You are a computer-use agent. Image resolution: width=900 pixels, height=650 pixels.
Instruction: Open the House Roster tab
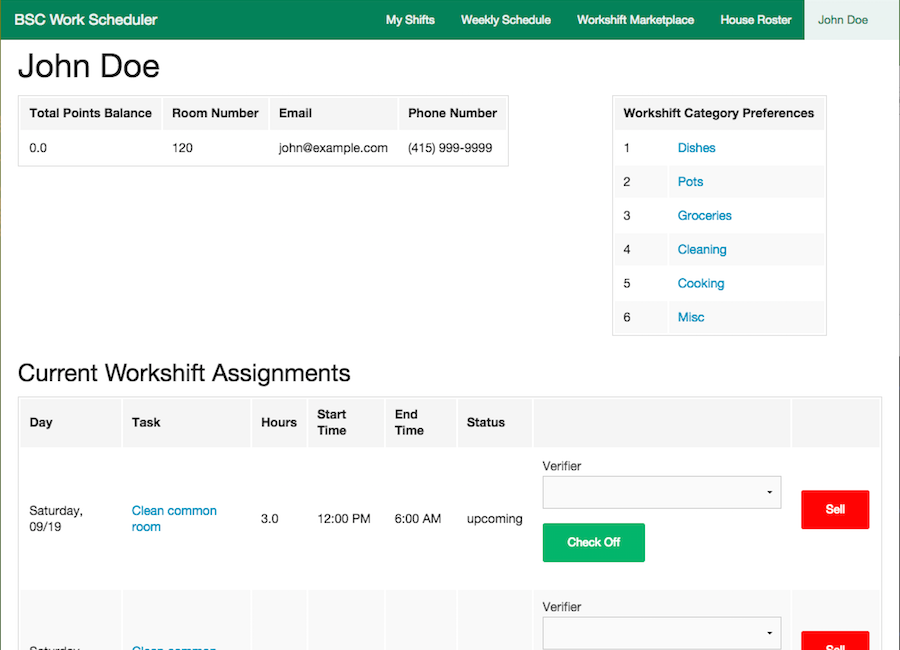[756, 20]
